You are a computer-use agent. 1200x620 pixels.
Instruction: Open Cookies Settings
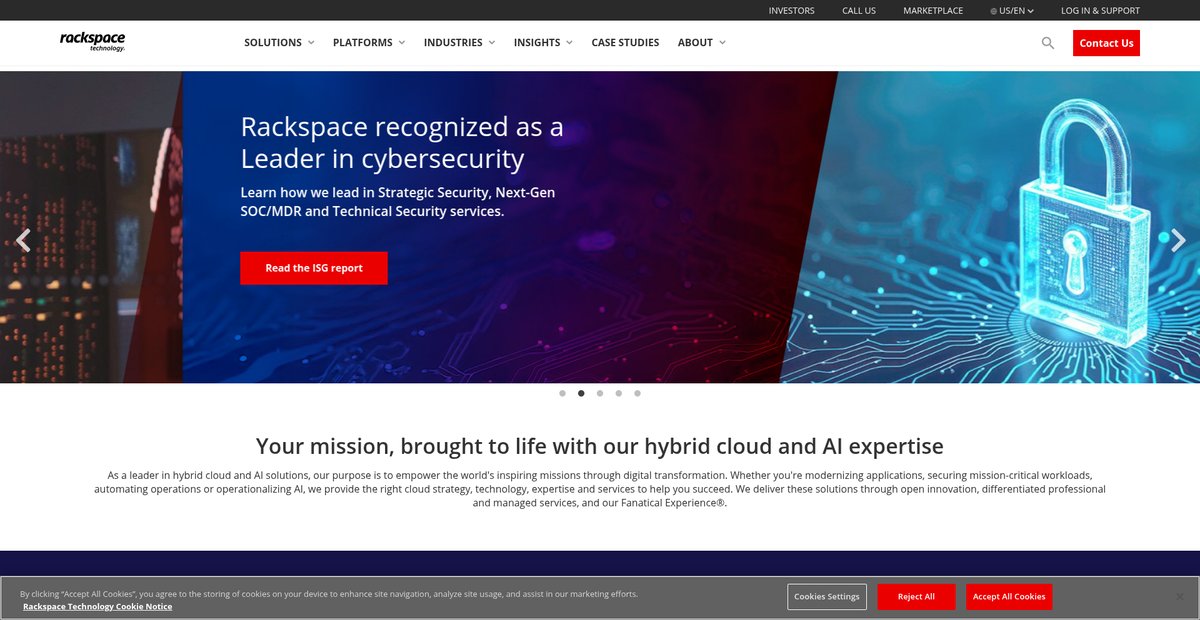(827, 597)
